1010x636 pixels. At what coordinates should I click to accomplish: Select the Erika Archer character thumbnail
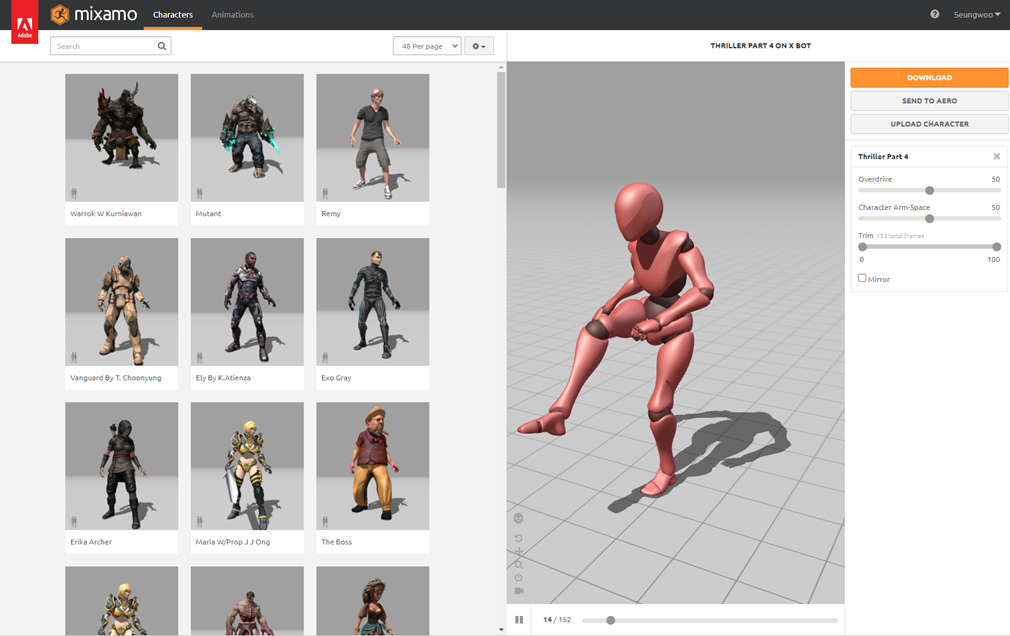[122, 467]
